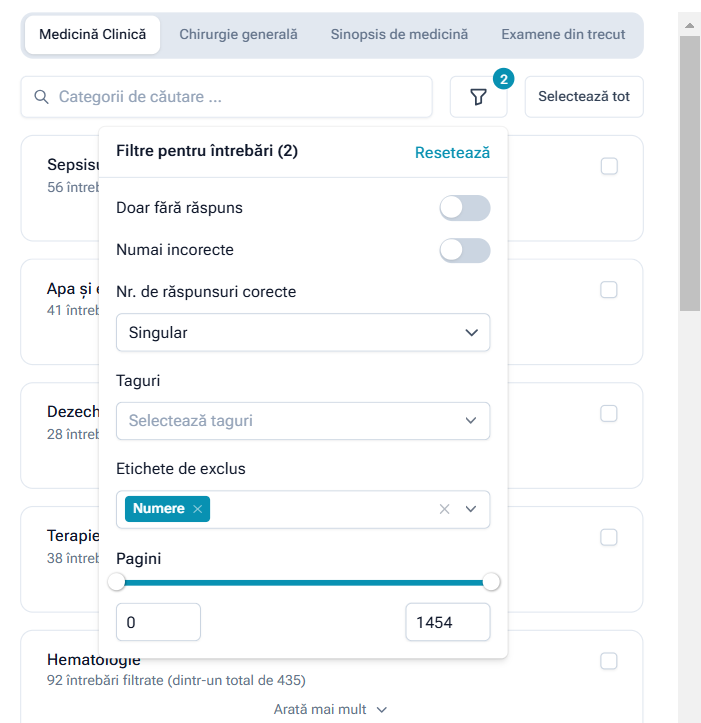Clear all excluded labels with X
This screenshot has height=723, width=701.
tap(444, 509)
